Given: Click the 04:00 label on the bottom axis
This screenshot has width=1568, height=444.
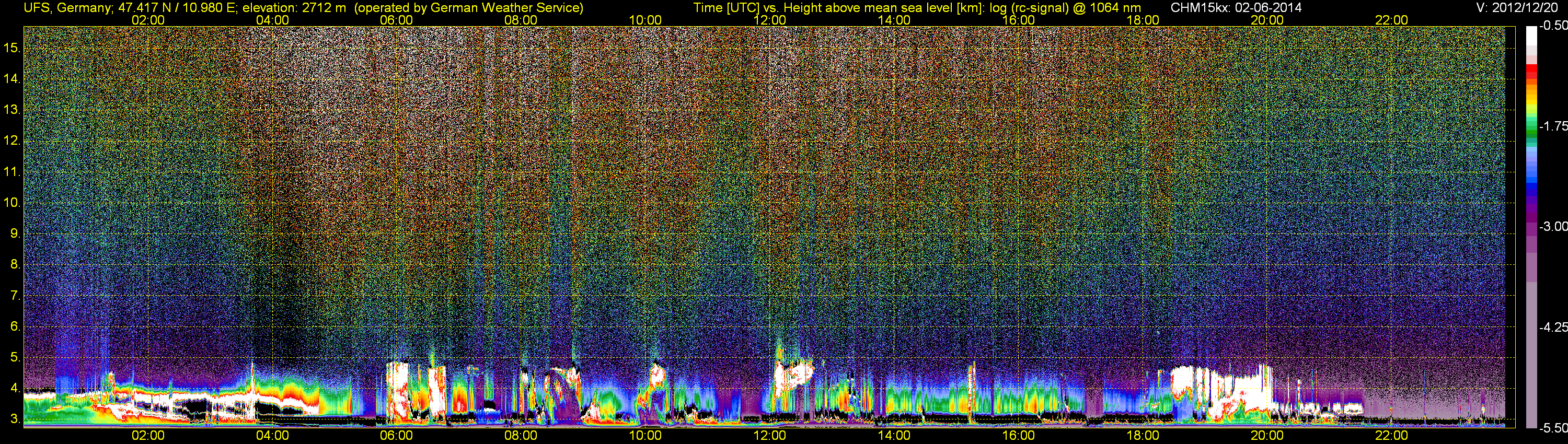Looking at the screenshot, I should click(272, 436).
